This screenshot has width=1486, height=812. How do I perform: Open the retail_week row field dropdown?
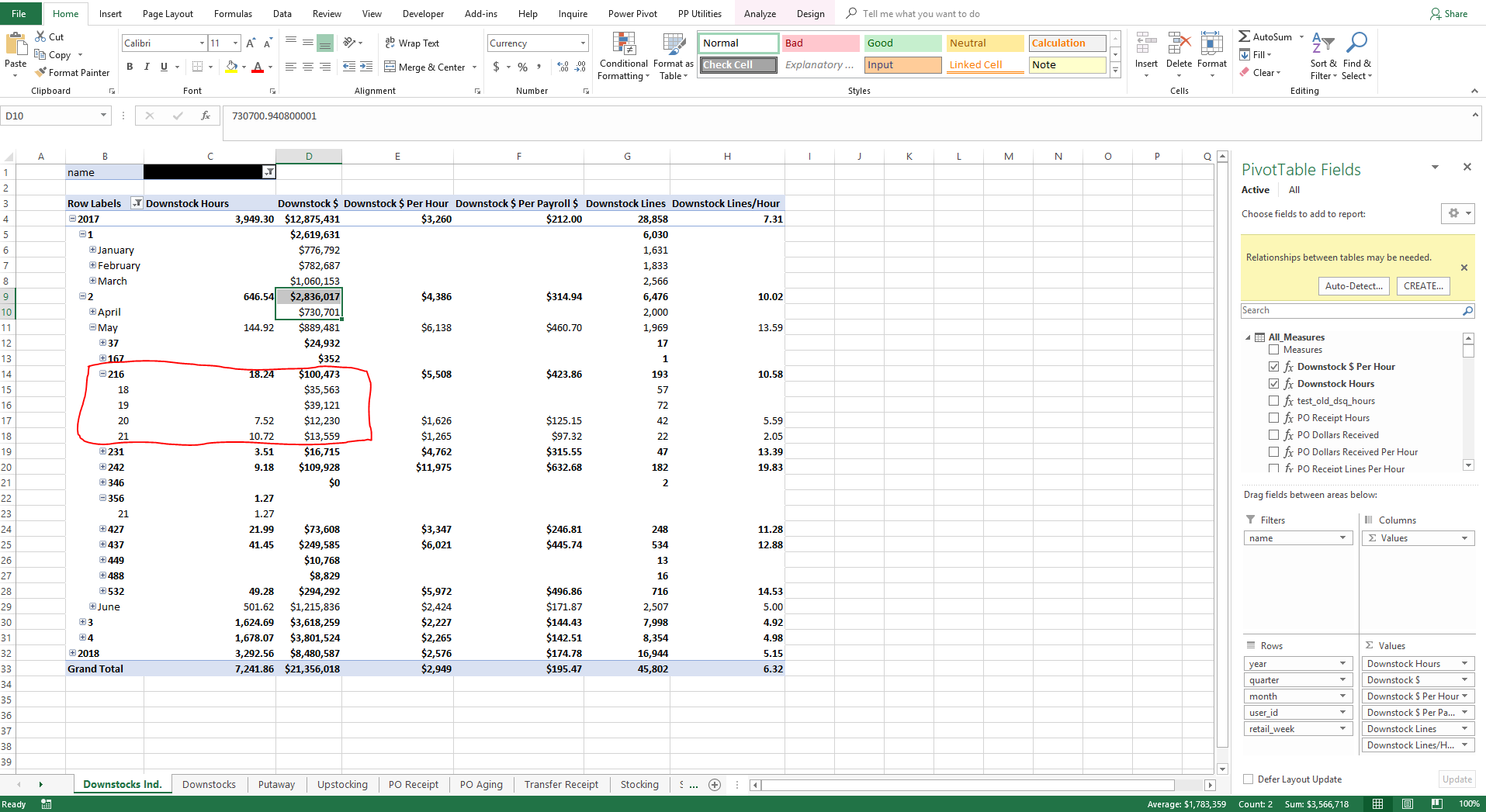[1342, 729]
